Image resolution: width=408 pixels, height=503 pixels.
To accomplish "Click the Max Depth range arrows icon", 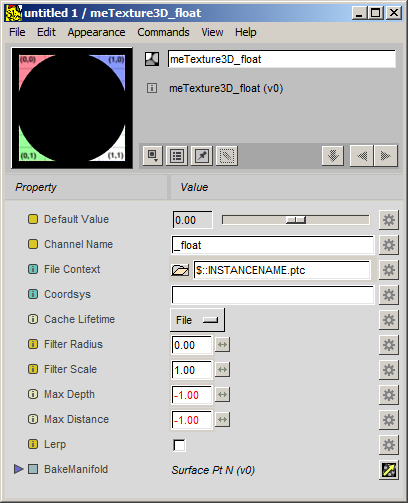I will point(222,395).
